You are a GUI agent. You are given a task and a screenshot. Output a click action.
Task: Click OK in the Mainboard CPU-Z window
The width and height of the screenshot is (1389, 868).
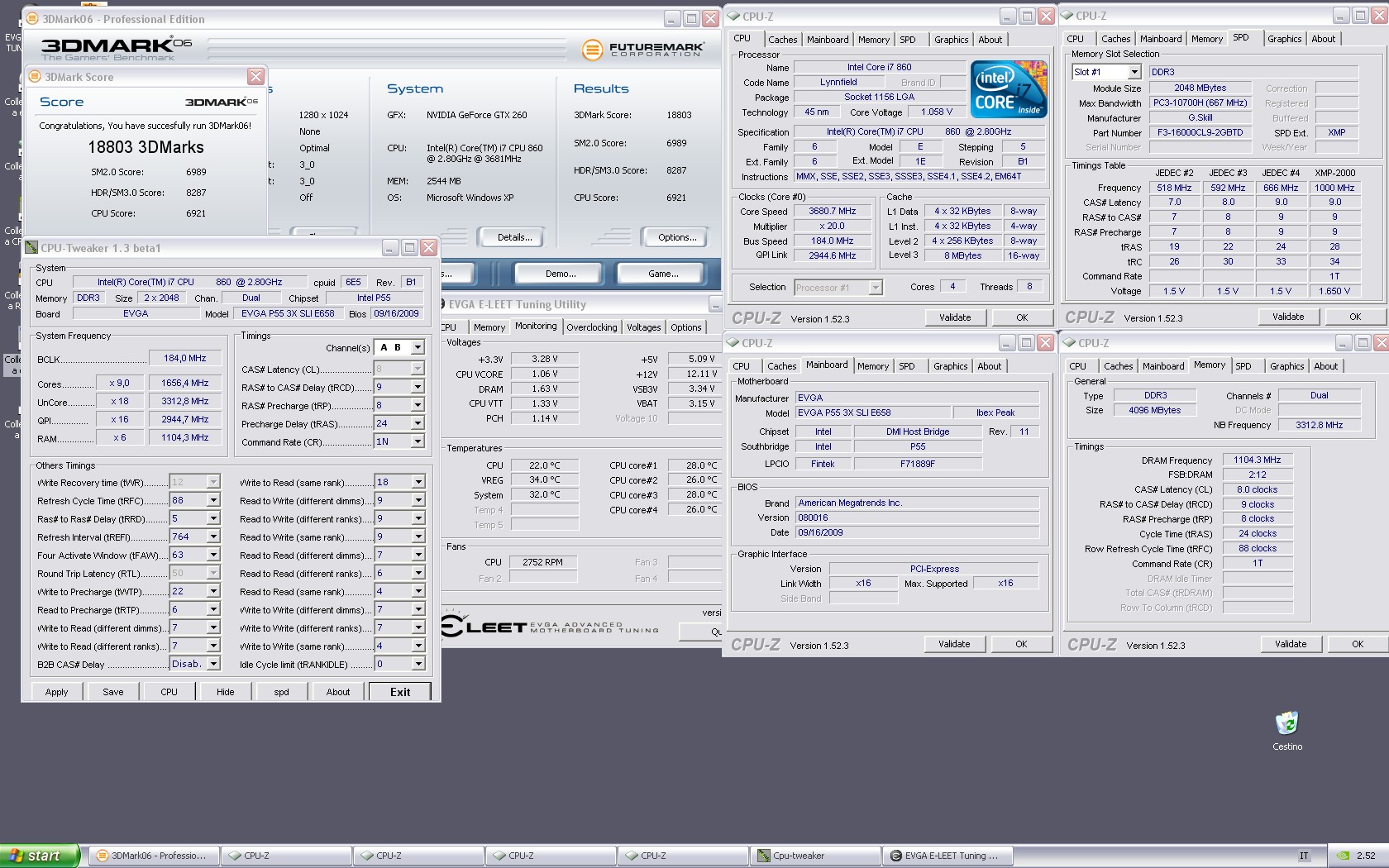click(1021, 644)
